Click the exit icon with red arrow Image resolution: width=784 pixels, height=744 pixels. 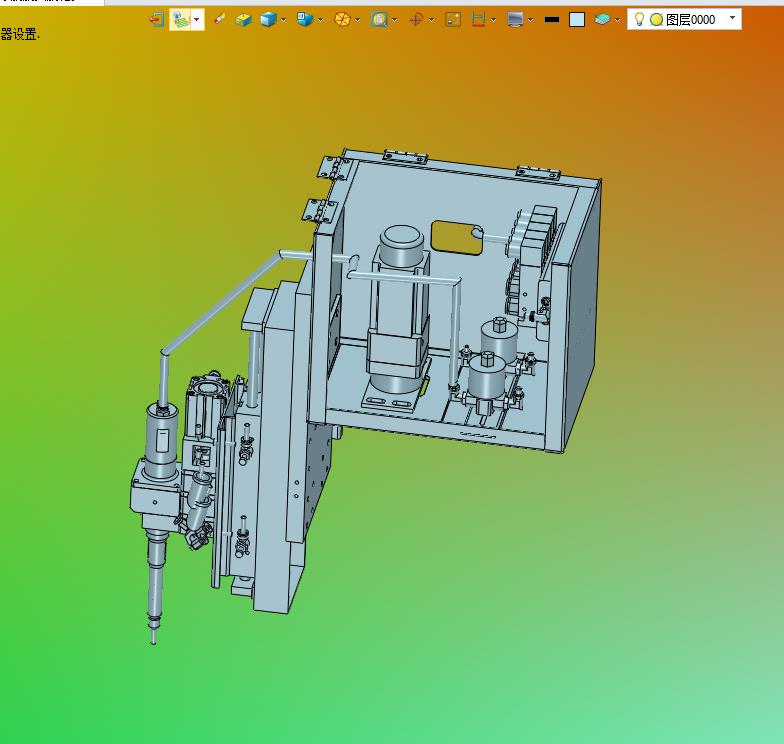click(x=157, y=20)
